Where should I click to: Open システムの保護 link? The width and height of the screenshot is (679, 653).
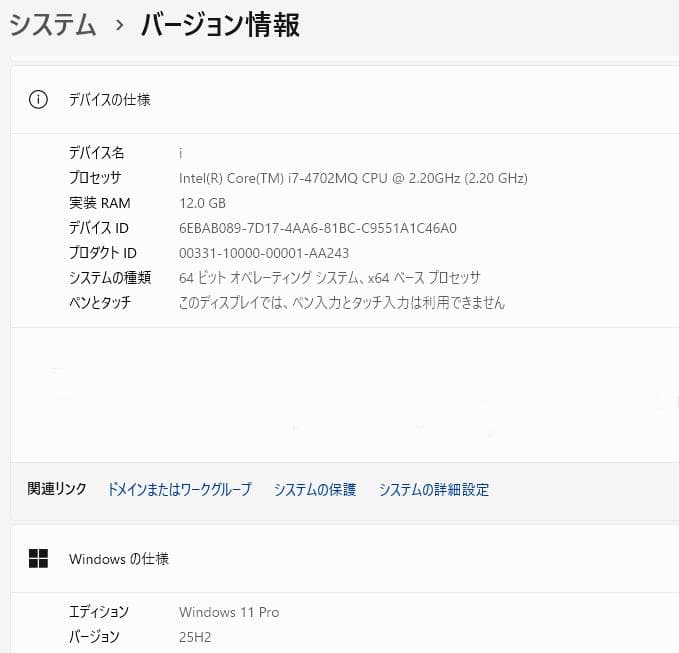click(x=315, y=489)
